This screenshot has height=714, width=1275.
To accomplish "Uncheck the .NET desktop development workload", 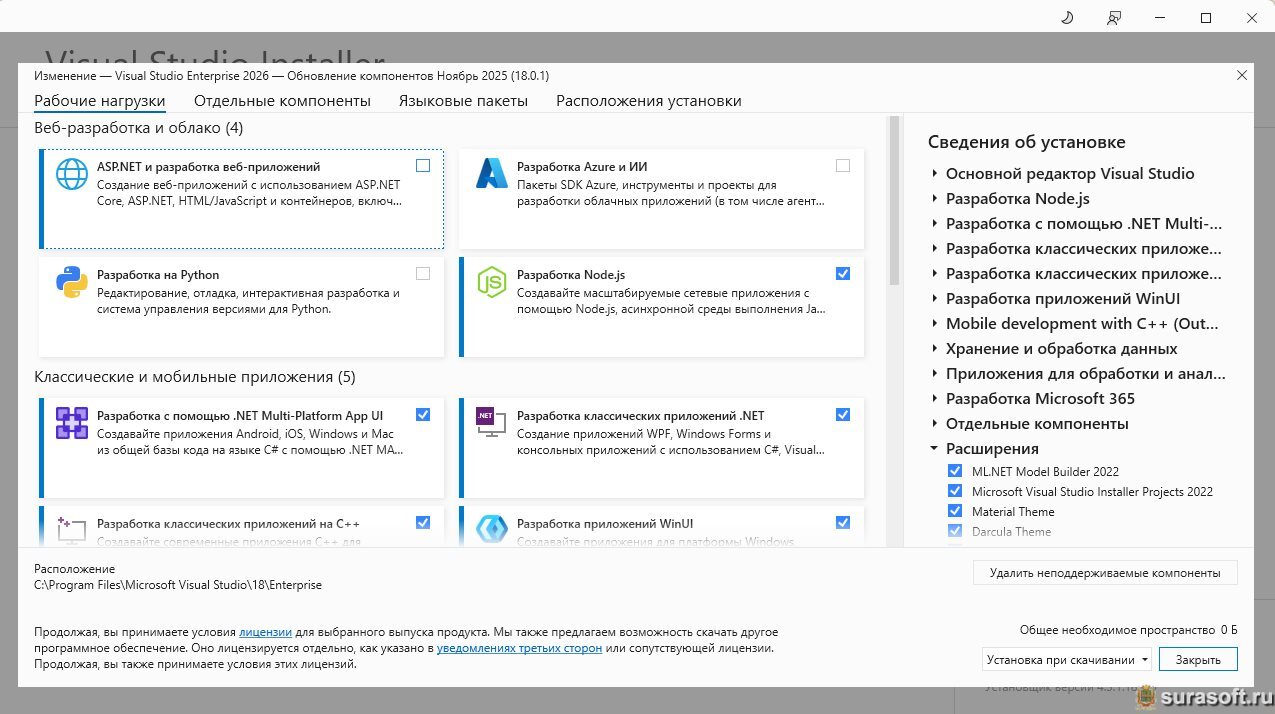I will (x=843, y=415).
